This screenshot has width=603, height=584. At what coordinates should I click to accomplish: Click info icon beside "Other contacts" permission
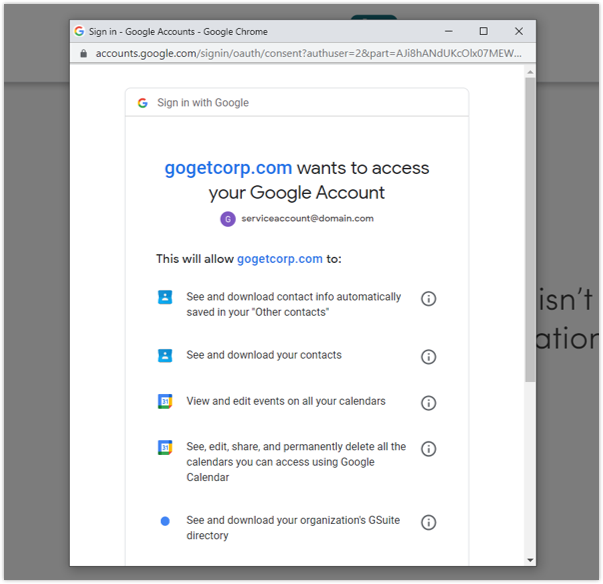(x=428, y=299)
